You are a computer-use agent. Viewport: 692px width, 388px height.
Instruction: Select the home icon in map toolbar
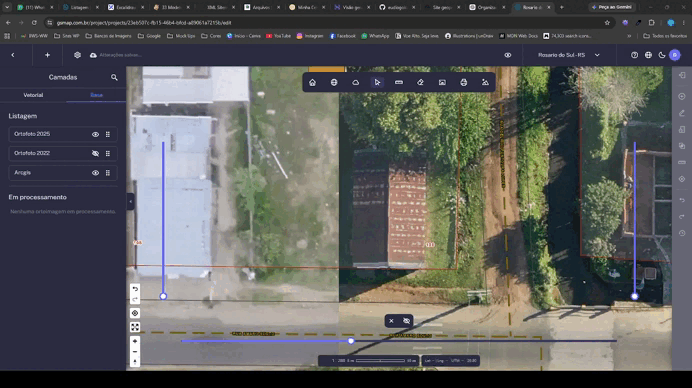pos(312,83)
